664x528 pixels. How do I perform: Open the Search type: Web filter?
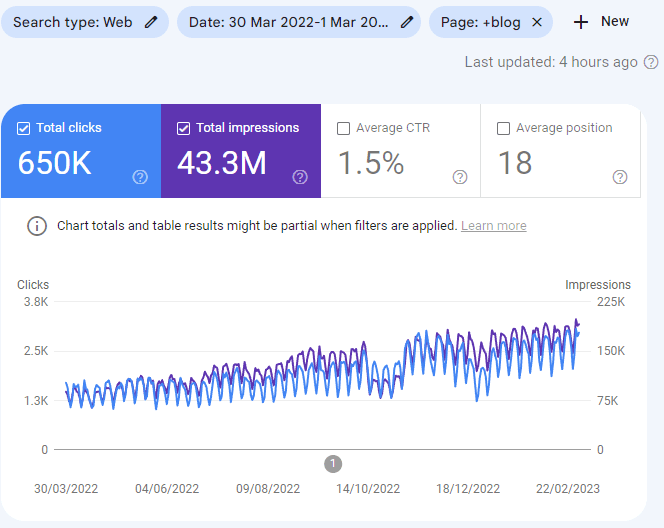pyautogui.click(x=72, y=22)
